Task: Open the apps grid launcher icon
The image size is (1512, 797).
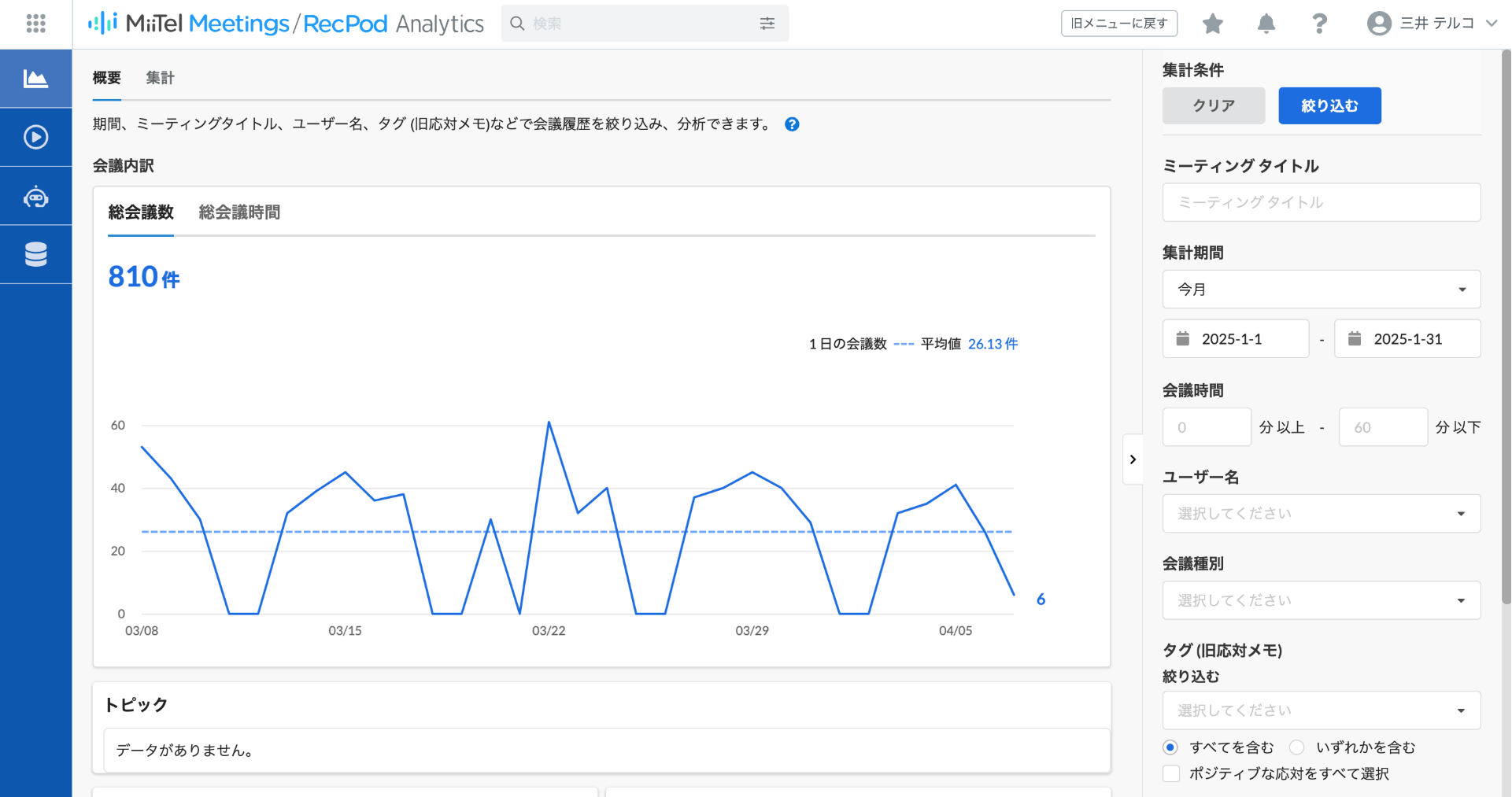Action: [x=35, y=24]
